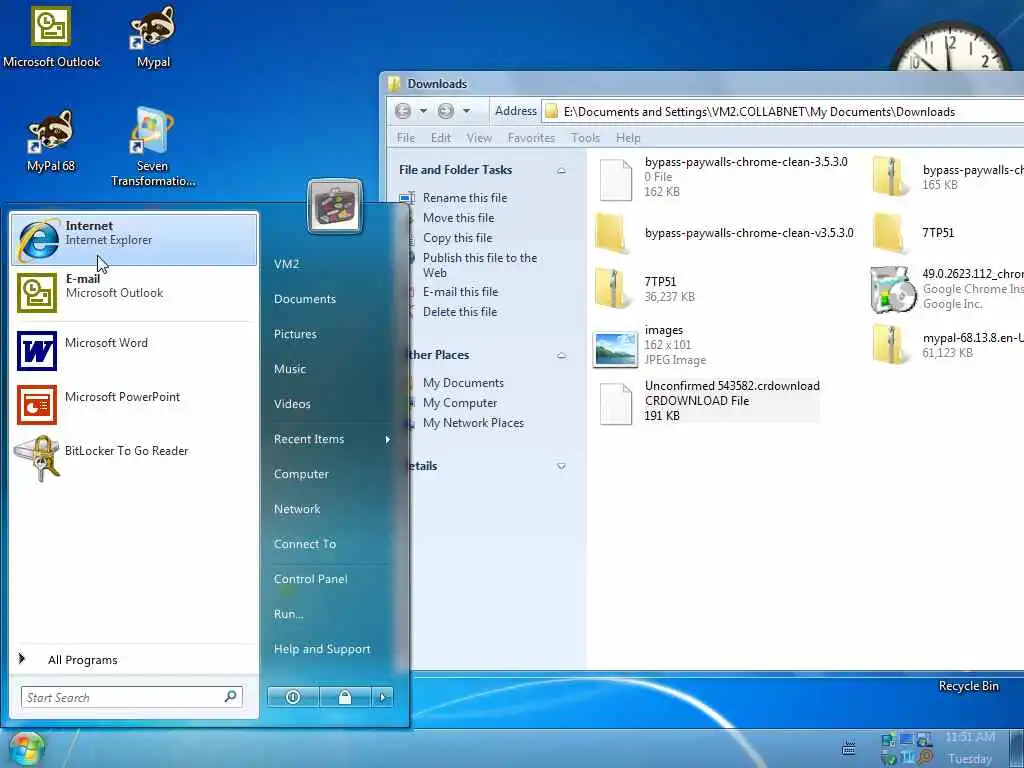This screenshot has height=768, width=1024.
Task: Open the Edit menu in Downloads
Action: point(441,138)
